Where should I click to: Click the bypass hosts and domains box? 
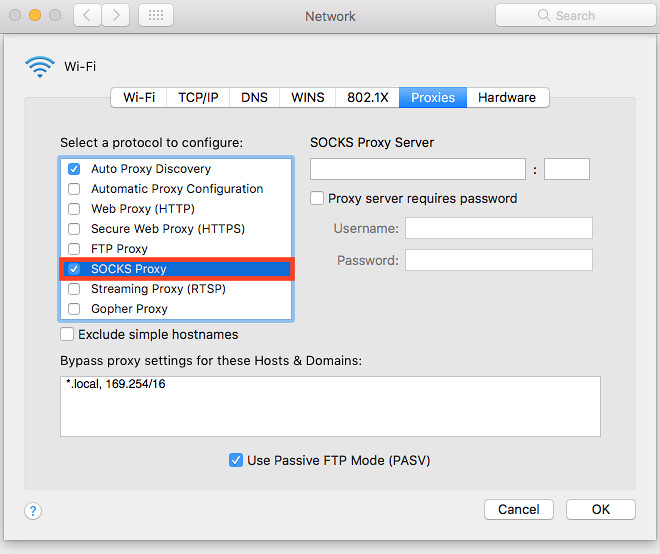330,406
